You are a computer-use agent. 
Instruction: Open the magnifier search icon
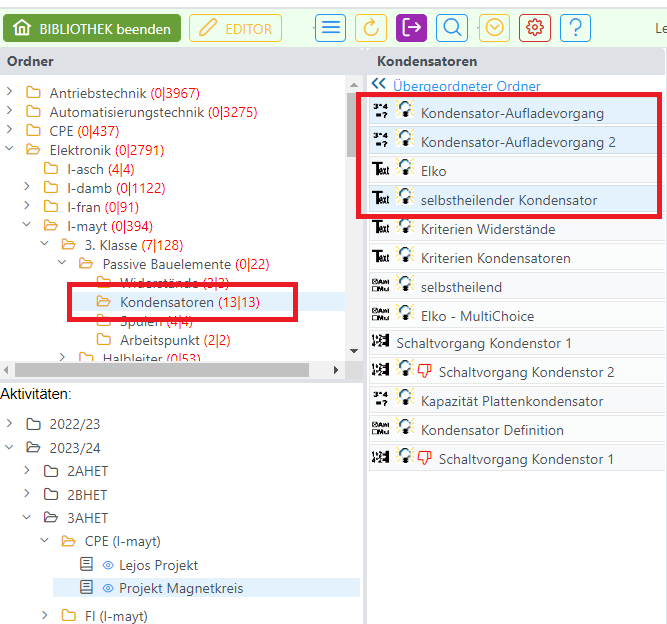451,28
